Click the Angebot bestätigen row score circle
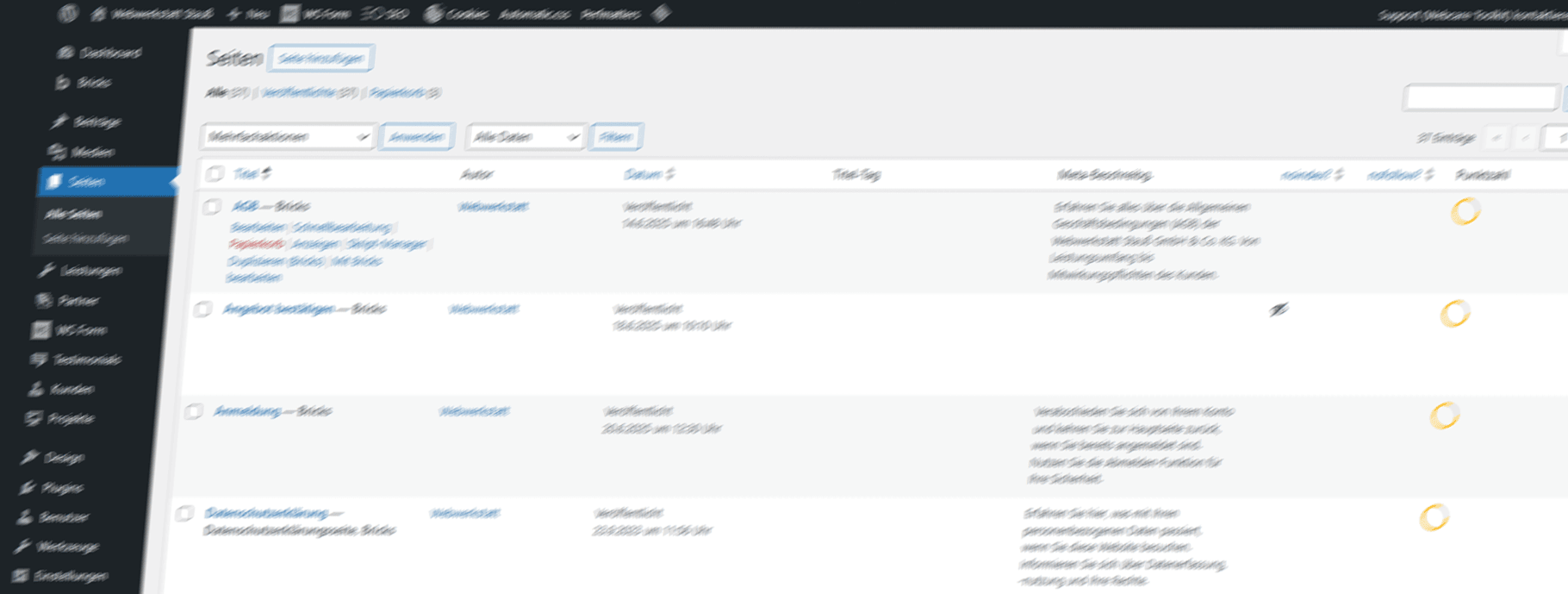 [x=1455, y=314]
